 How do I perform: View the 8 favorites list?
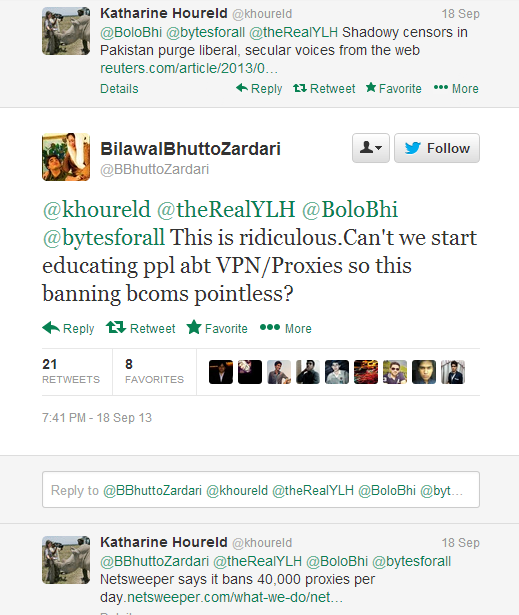[x=154, y=371]
